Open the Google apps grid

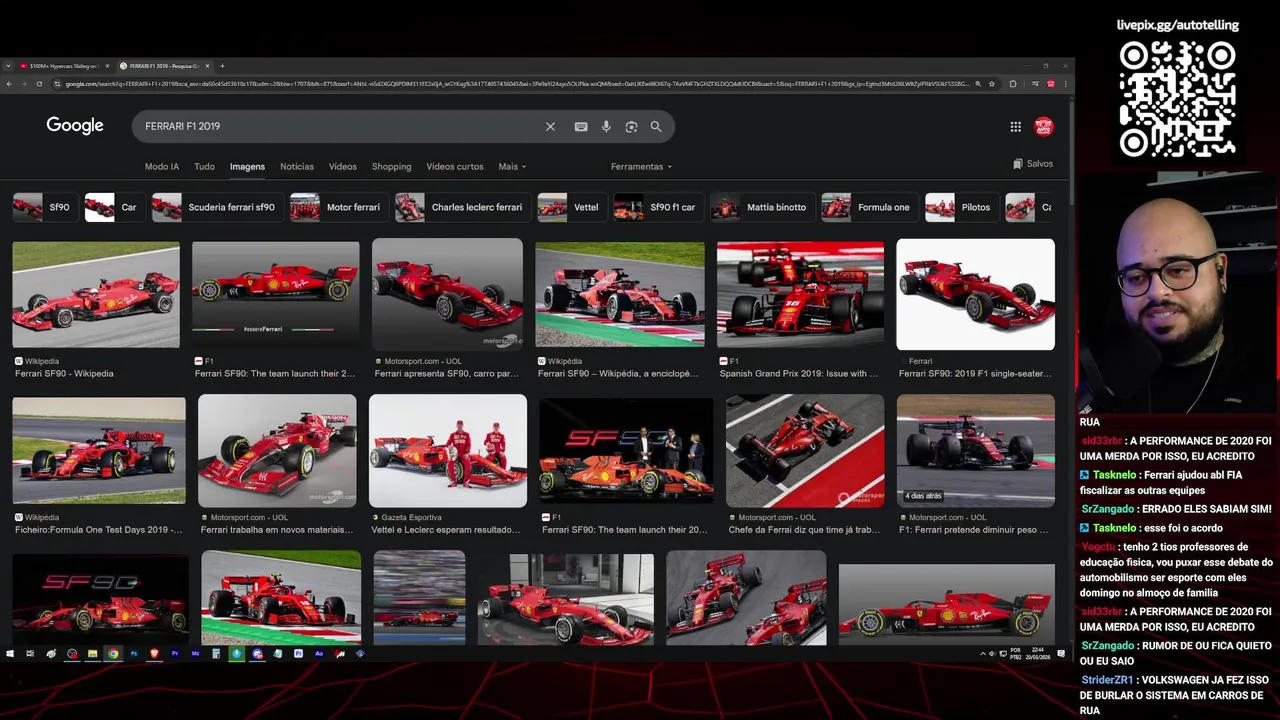[x=1015, y=126]
